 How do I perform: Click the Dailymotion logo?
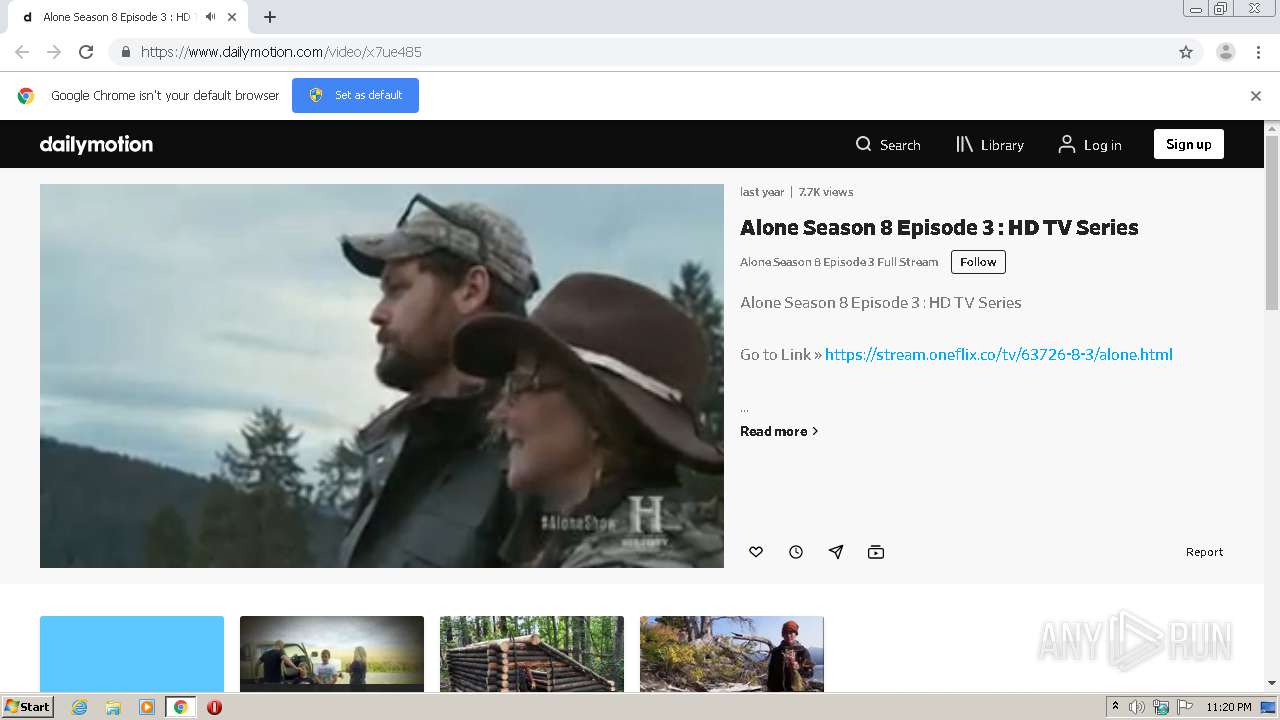pos(96,144)
